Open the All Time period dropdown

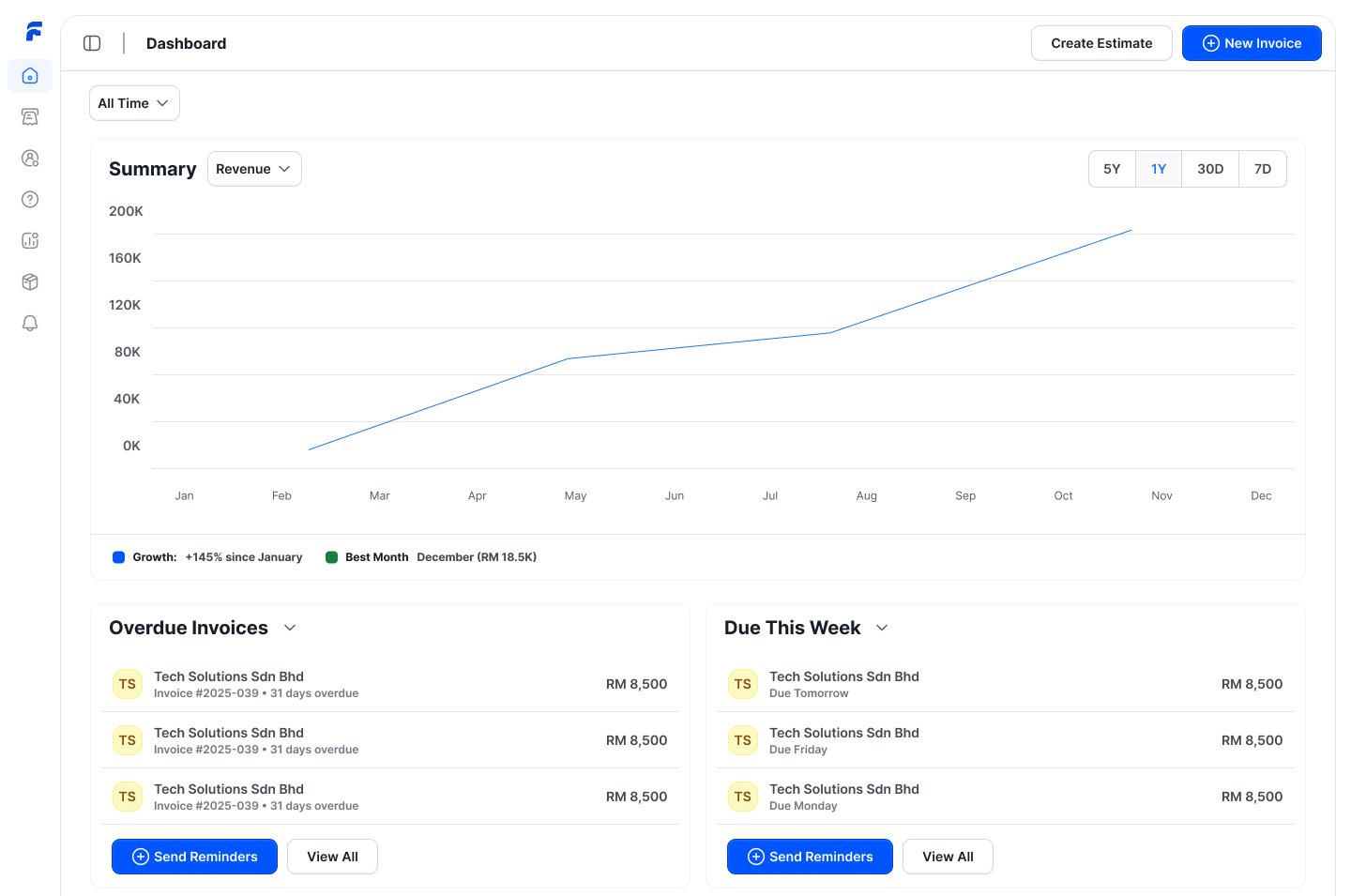[134, 103]
